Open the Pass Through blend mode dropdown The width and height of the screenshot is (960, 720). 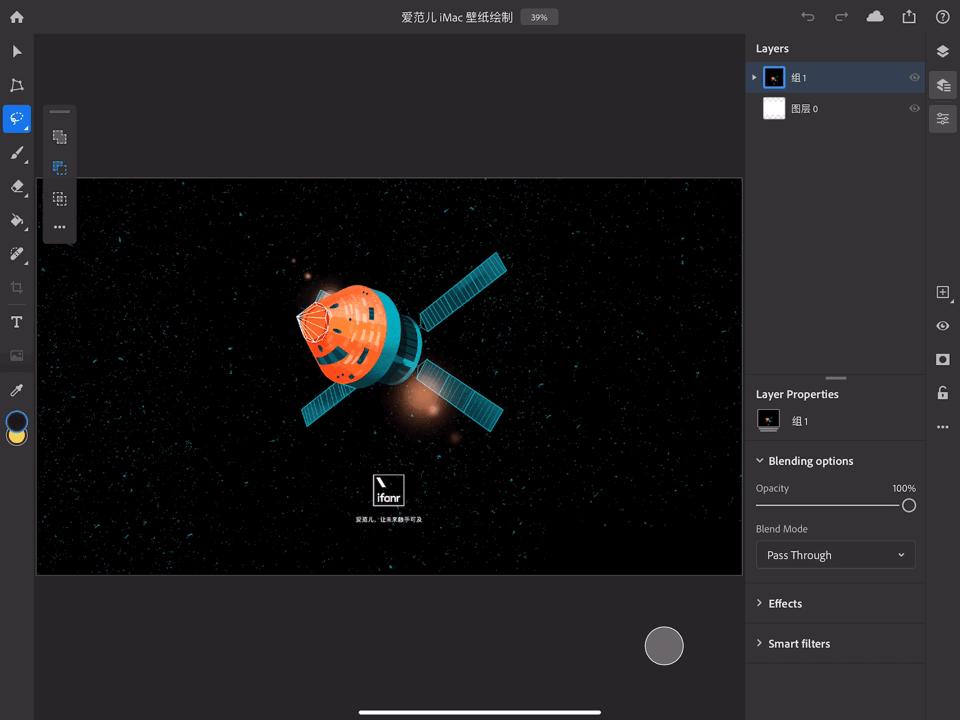[836, 554]
